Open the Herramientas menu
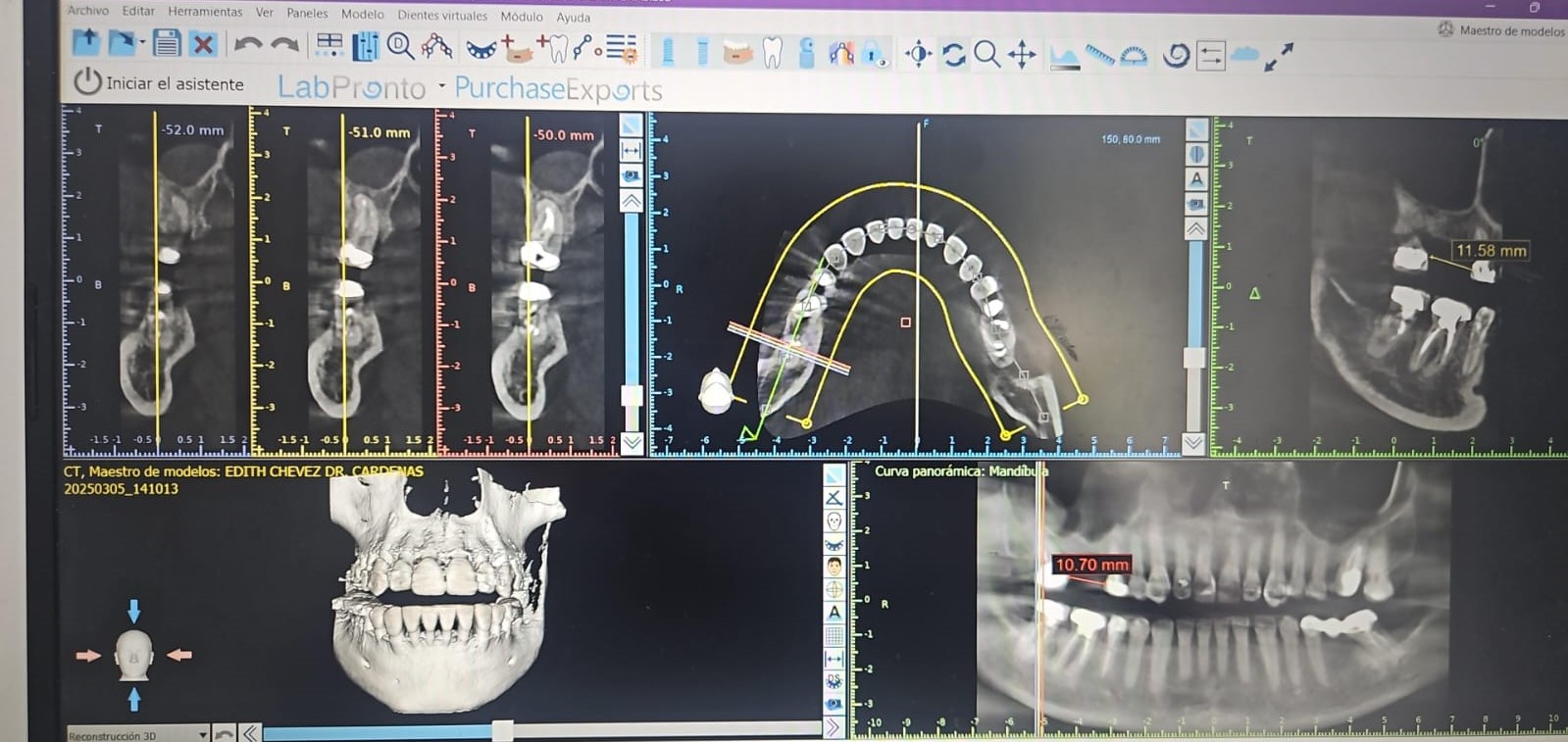The height and width of the screenshot is (742, 1568). tap(205, 12)
